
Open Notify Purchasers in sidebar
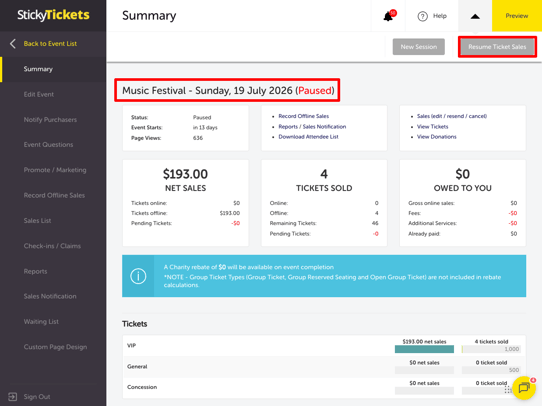pos(50,120)
